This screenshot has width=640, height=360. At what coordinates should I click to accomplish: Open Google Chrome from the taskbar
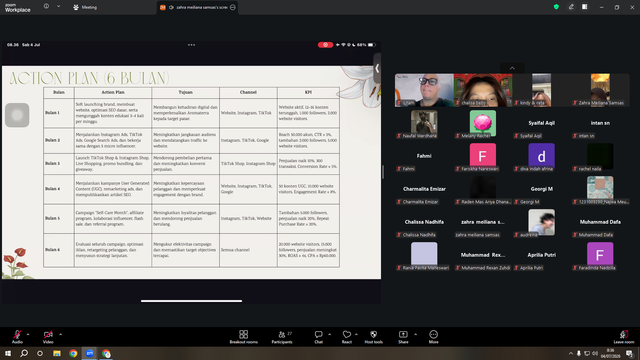(x=73, y=353)
